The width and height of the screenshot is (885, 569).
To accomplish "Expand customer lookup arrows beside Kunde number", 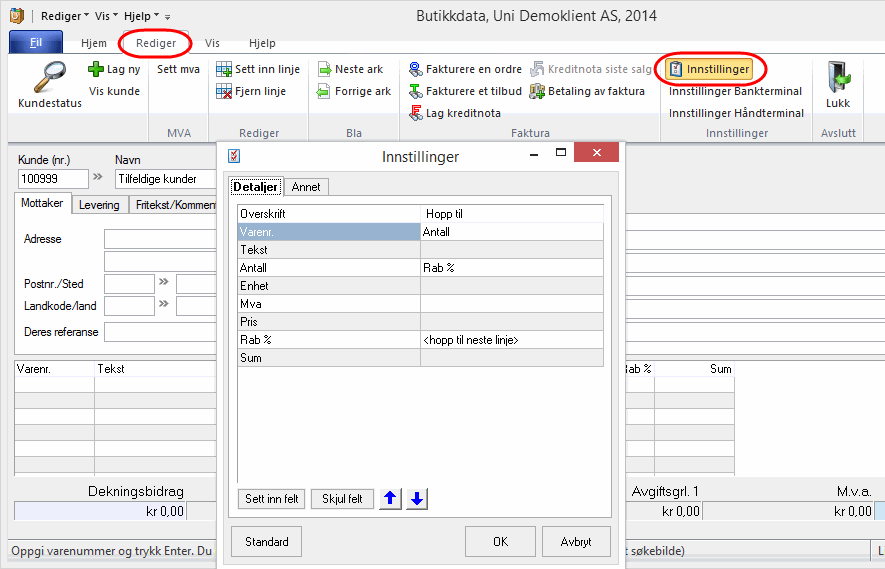I will coord(98,178).
